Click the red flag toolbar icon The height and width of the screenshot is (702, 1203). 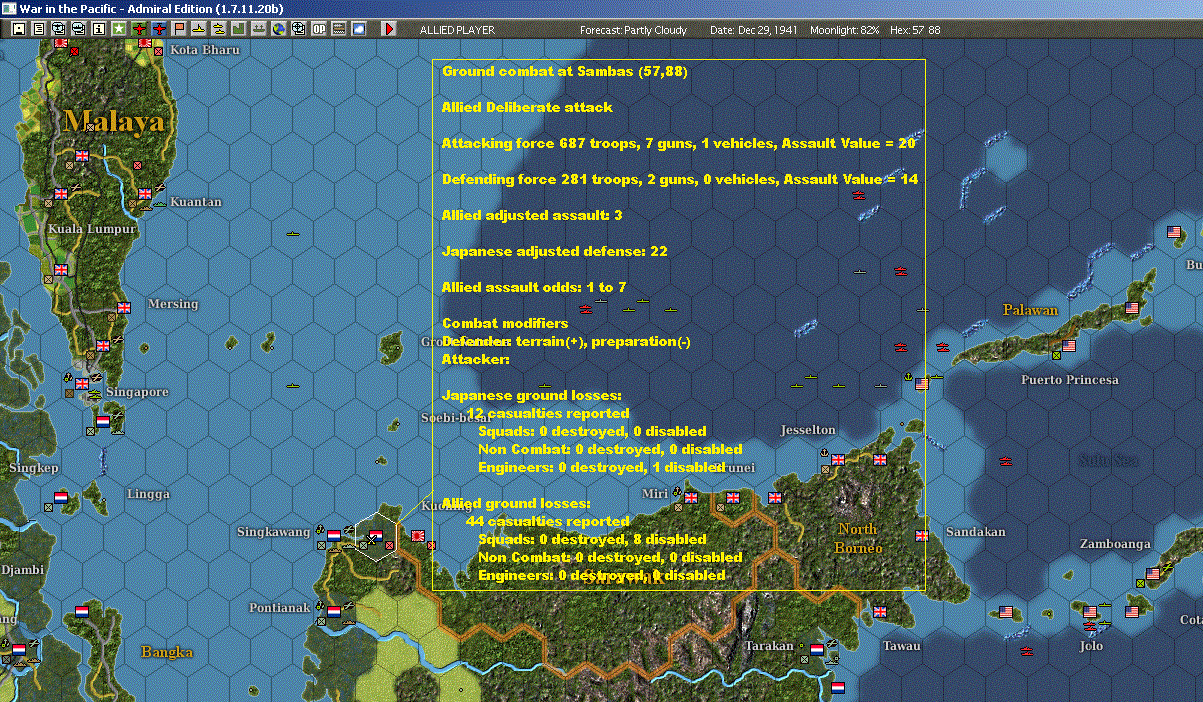click(x=179, y=30)
